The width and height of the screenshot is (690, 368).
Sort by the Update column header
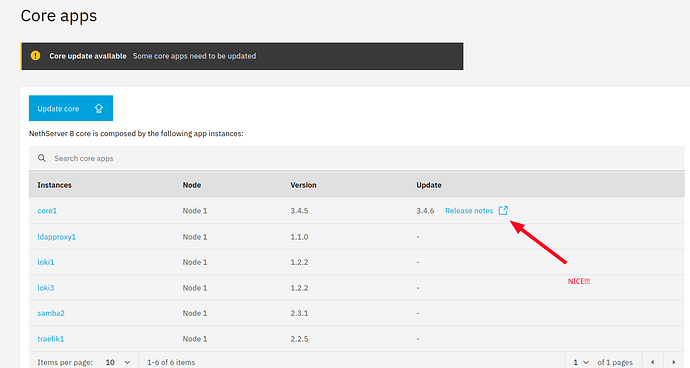429,185
